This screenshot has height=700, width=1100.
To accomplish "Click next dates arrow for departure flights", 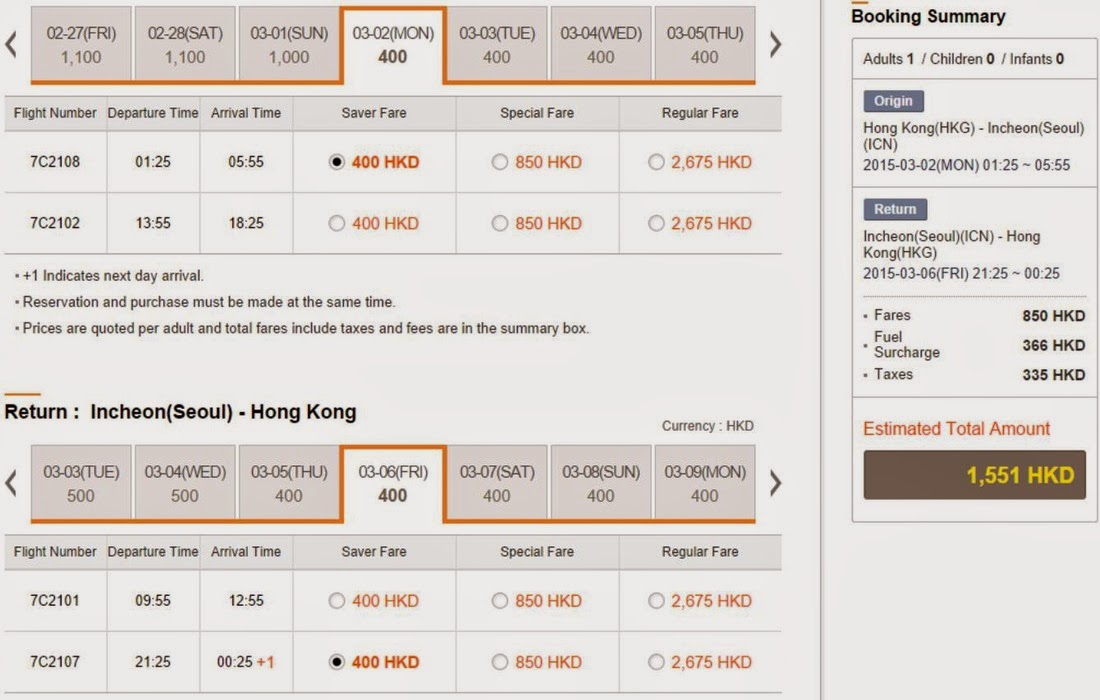I will (775, 45).
